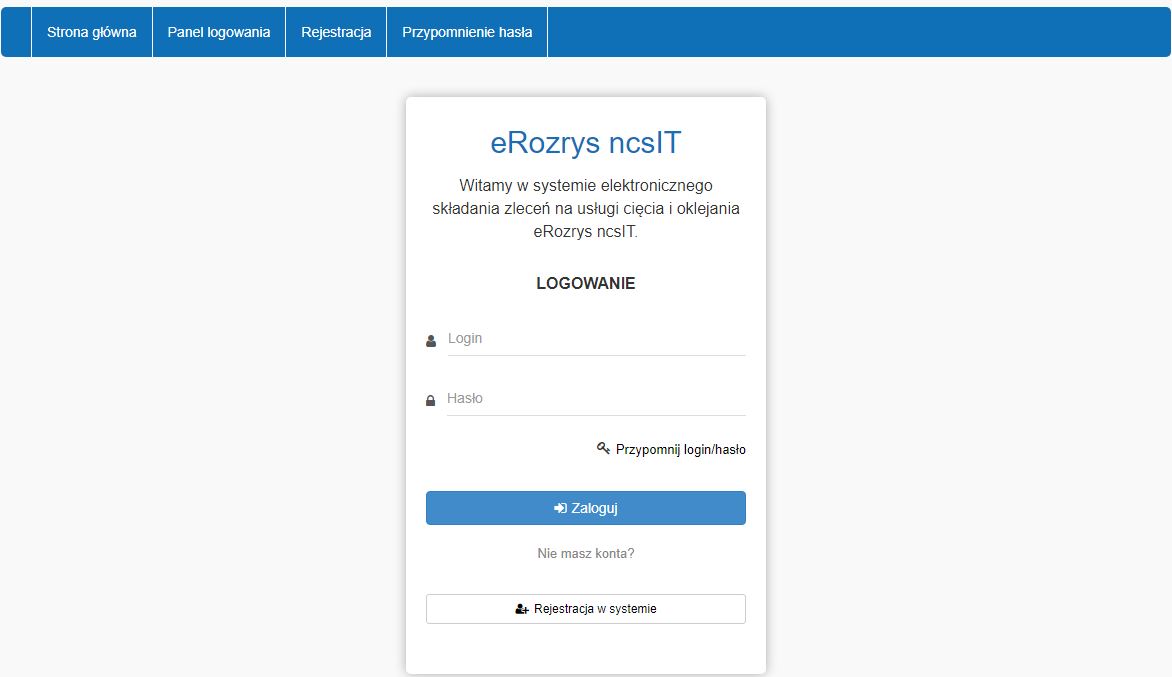The image size is (1172, 677).
Task: Open Strona główna in the navigation bar
Action: [92, 32]
